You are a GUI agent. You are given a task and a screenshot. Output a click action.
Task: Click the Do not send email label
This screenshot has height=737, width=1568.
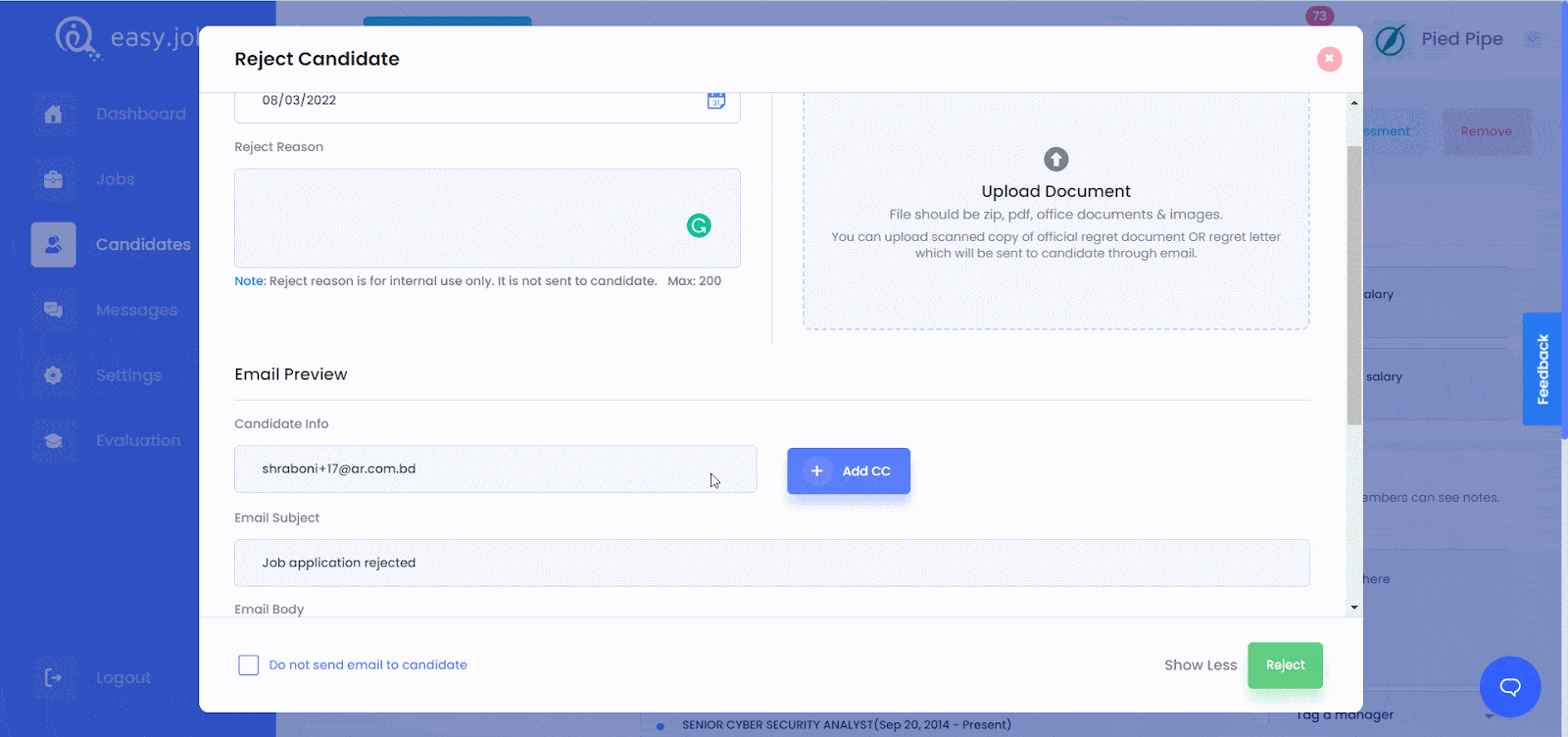pyautogui.click(x=367, y=665)
